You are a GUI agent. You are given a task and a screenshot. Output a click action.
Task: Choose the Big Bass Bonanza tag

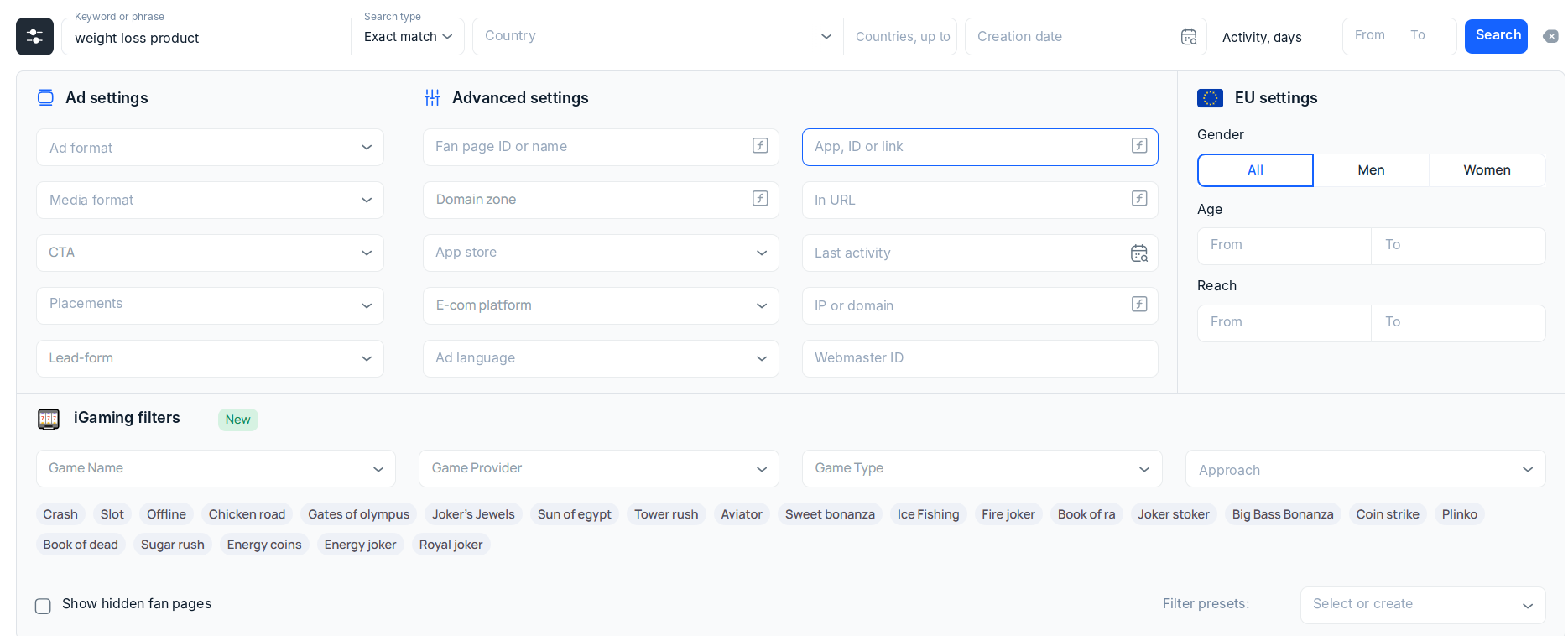coord(1283,514)
